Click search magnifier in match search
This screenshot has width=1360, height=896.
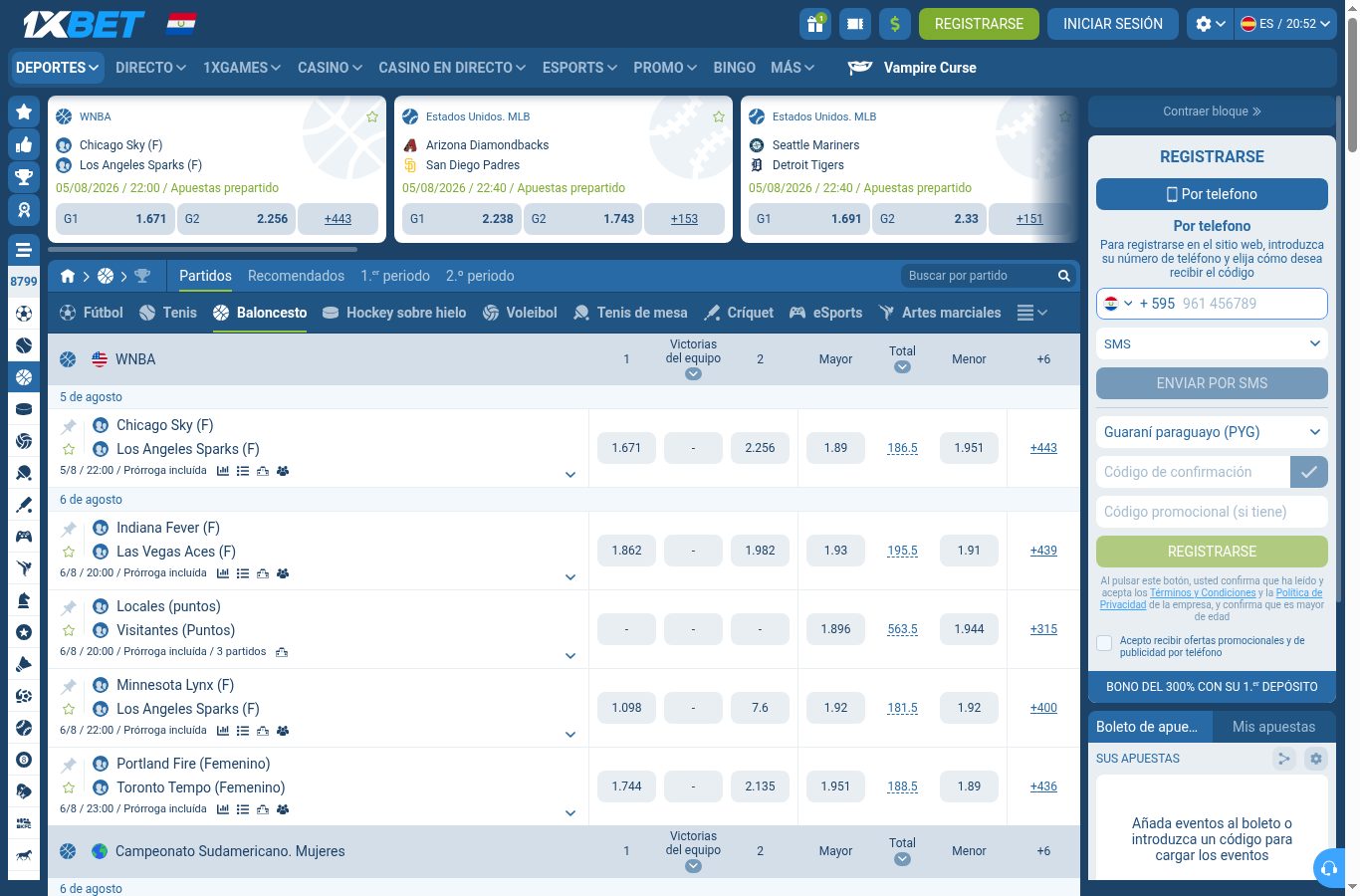click(x=1063, y=276)
